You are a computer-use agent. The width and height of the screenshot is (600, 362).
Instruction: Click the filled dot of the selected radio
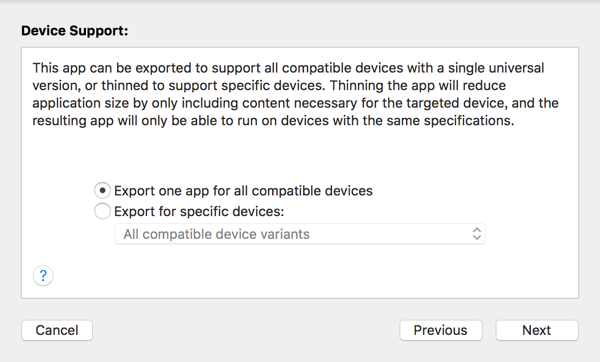pyautogui.click(x=103, y=191)
